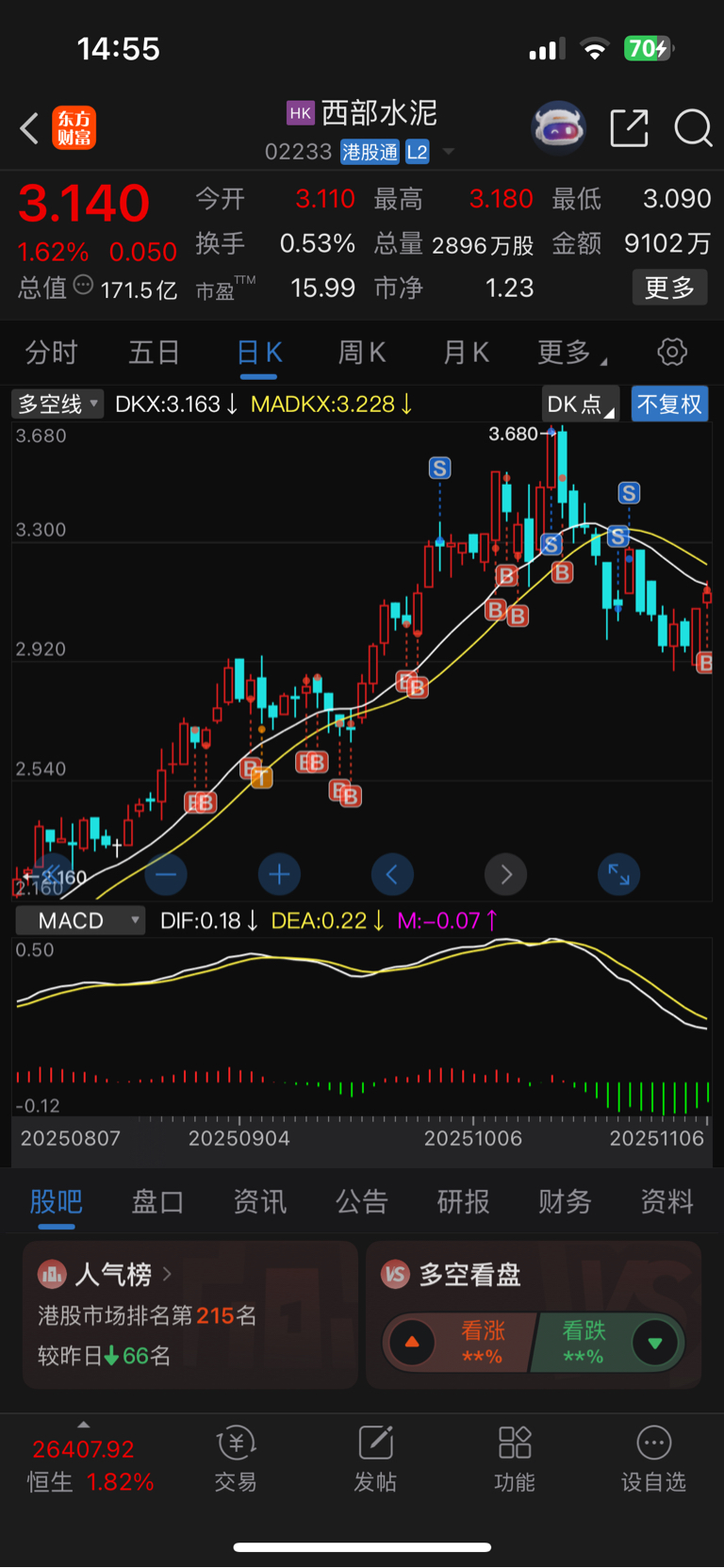The image size is (724, 1568).
Task: Tap 较昨日 66名 ranking change
Action: coord(104,1356)
